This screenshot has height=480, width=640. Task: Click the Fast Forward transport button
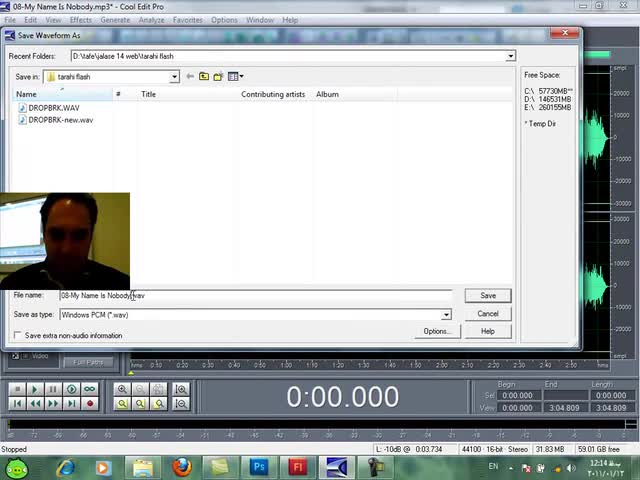[x=53, y=404]
